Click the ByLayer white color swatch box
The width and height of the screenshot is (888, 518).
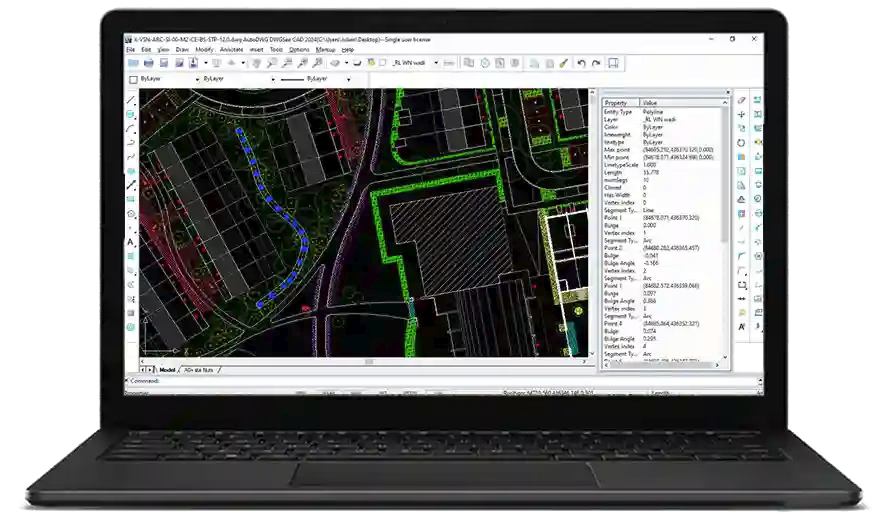click(133, 79)
